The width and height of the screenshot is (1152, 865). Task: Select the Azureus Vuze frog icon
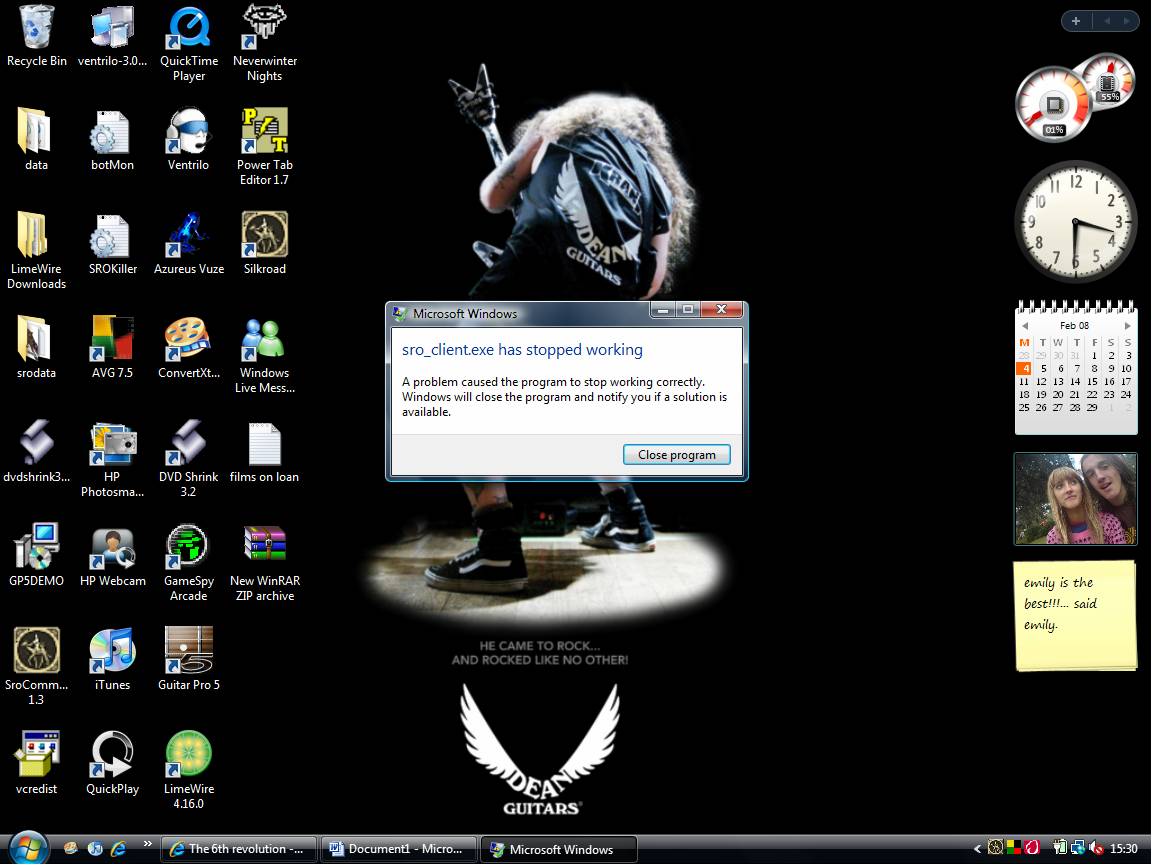[188, 235]
